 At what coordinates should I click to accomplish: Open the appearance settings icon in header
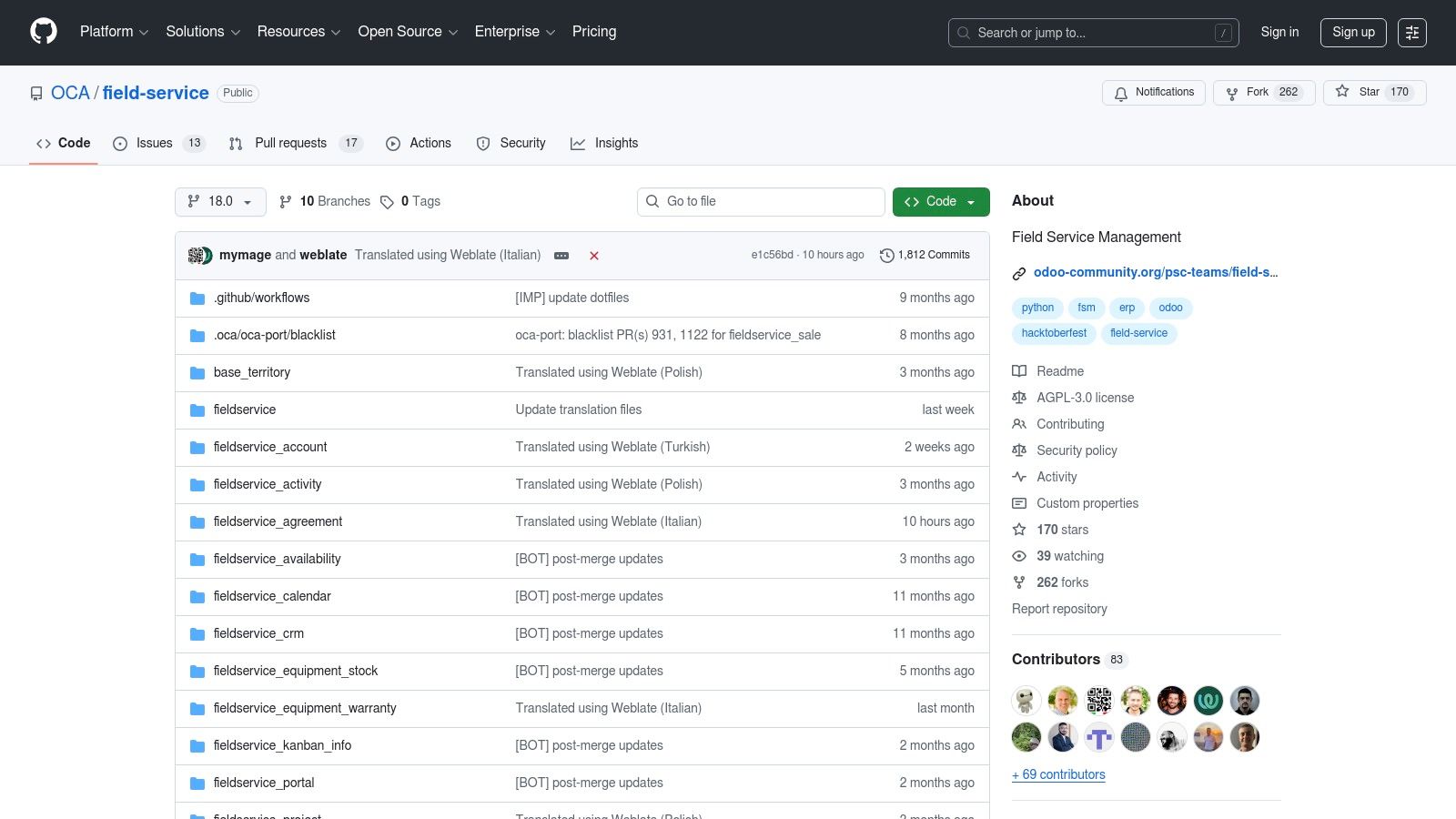[x=1411, y=33]
